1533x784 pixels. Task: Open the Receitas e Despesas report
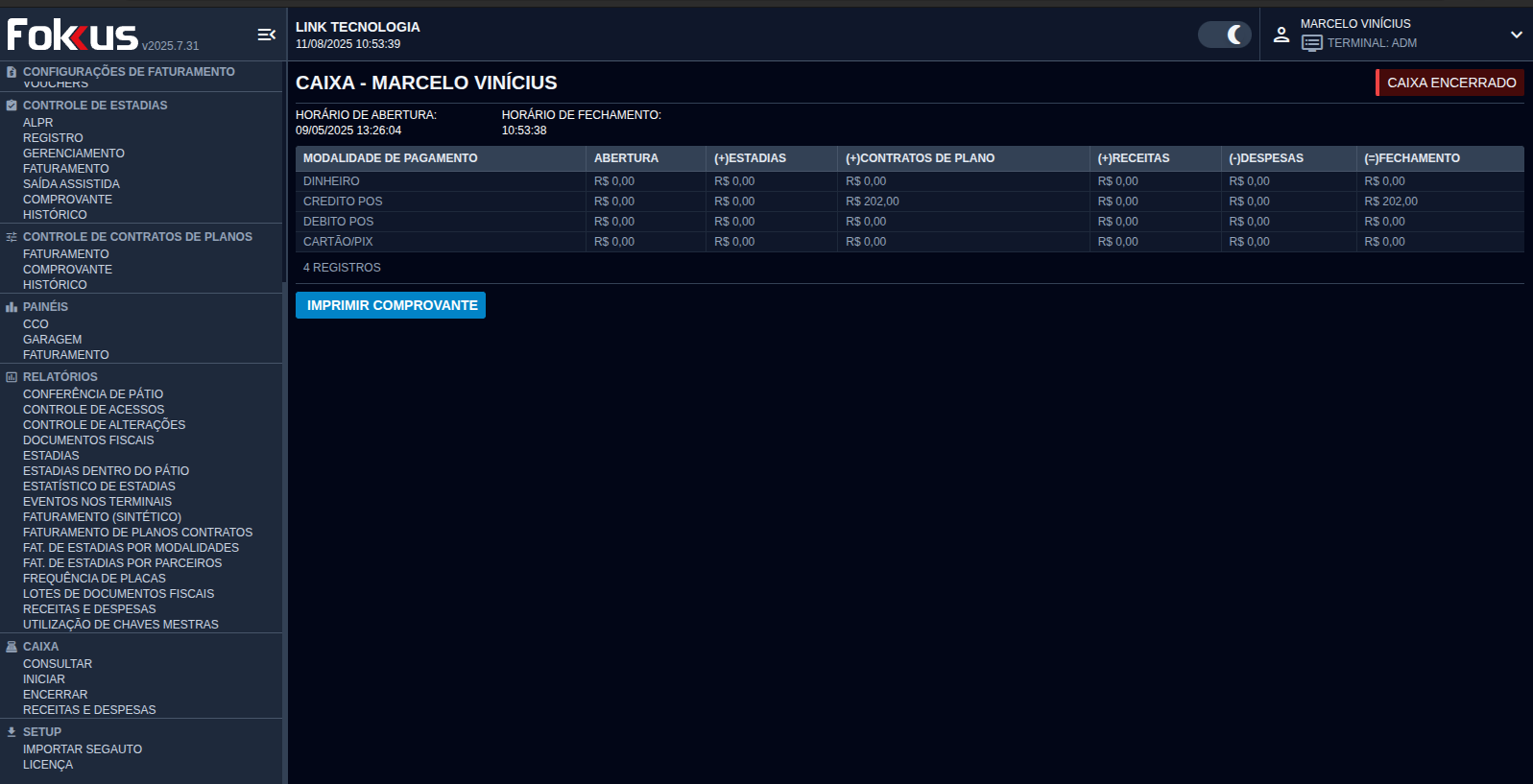pos(89,609)
